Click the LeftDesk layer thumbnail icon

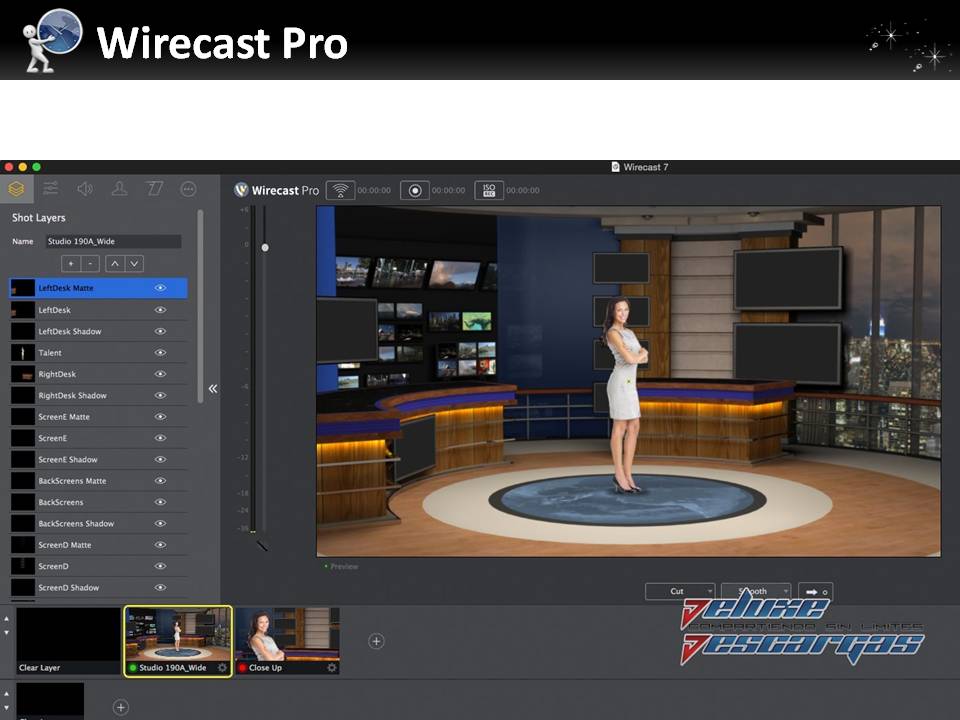(x=23, y=310)
